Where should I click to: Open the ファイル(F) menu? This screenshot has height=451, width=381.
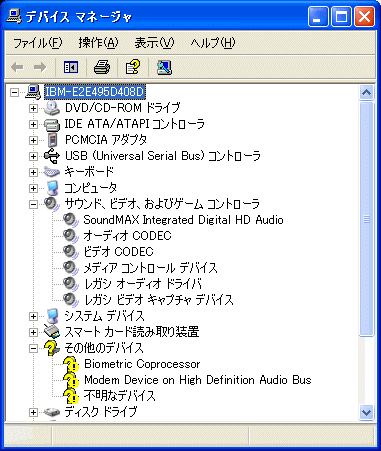click(x=37, y=43)
